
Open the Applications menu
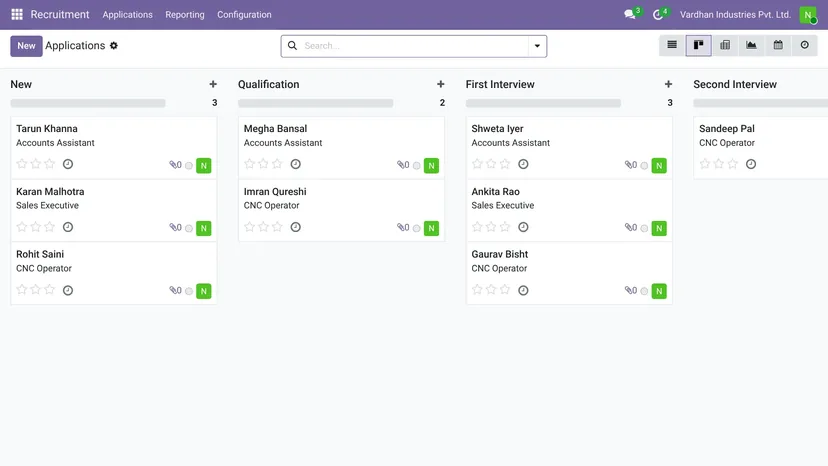[x=127, y=15]
